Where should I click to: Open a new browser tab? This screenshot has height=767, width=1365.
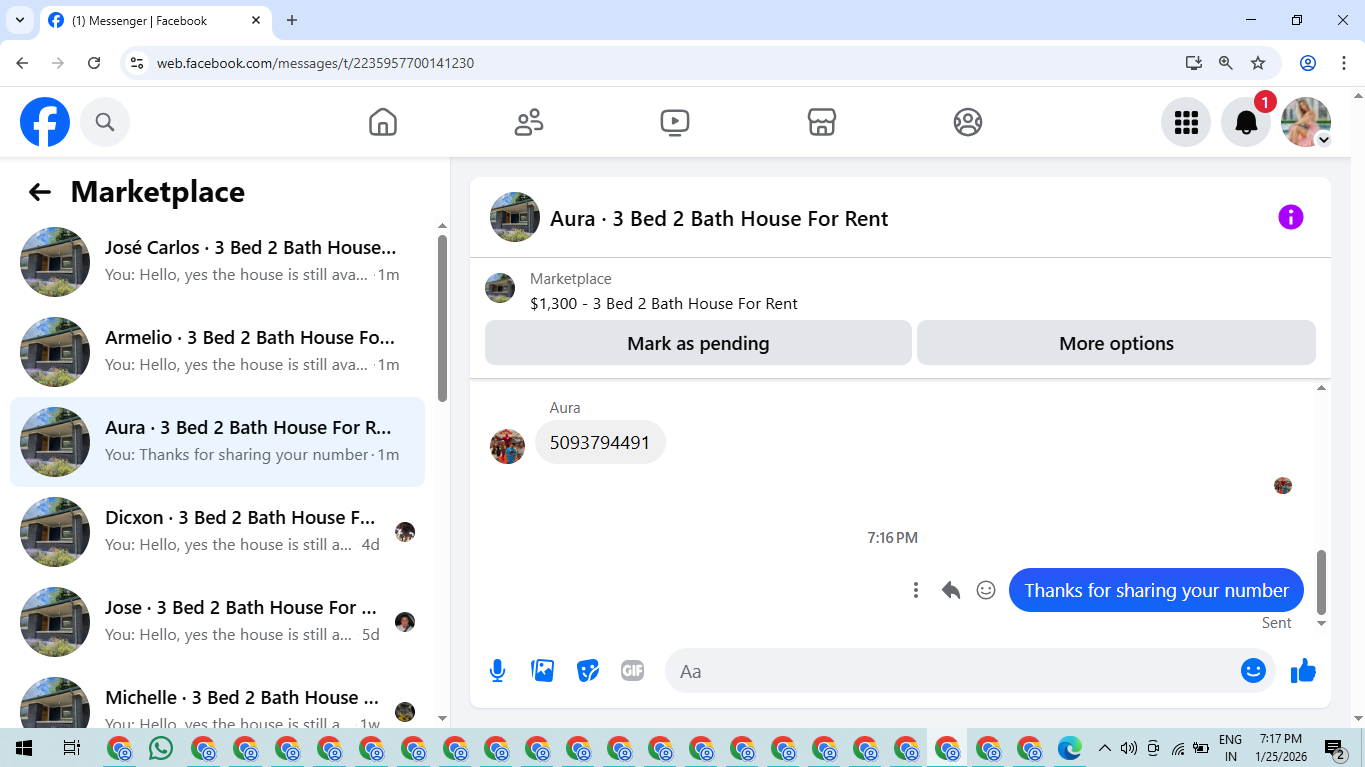point(292,20)
